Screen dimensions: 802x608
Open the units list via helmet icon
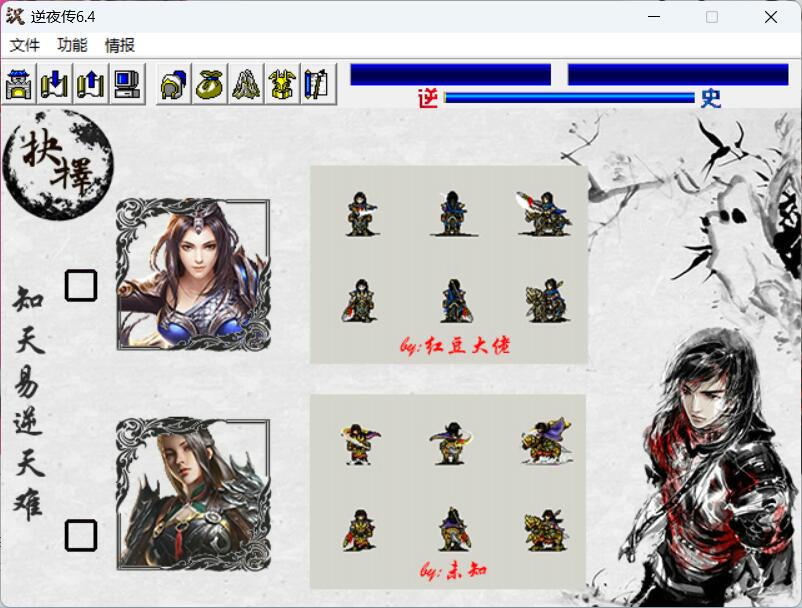pos(174,84)
